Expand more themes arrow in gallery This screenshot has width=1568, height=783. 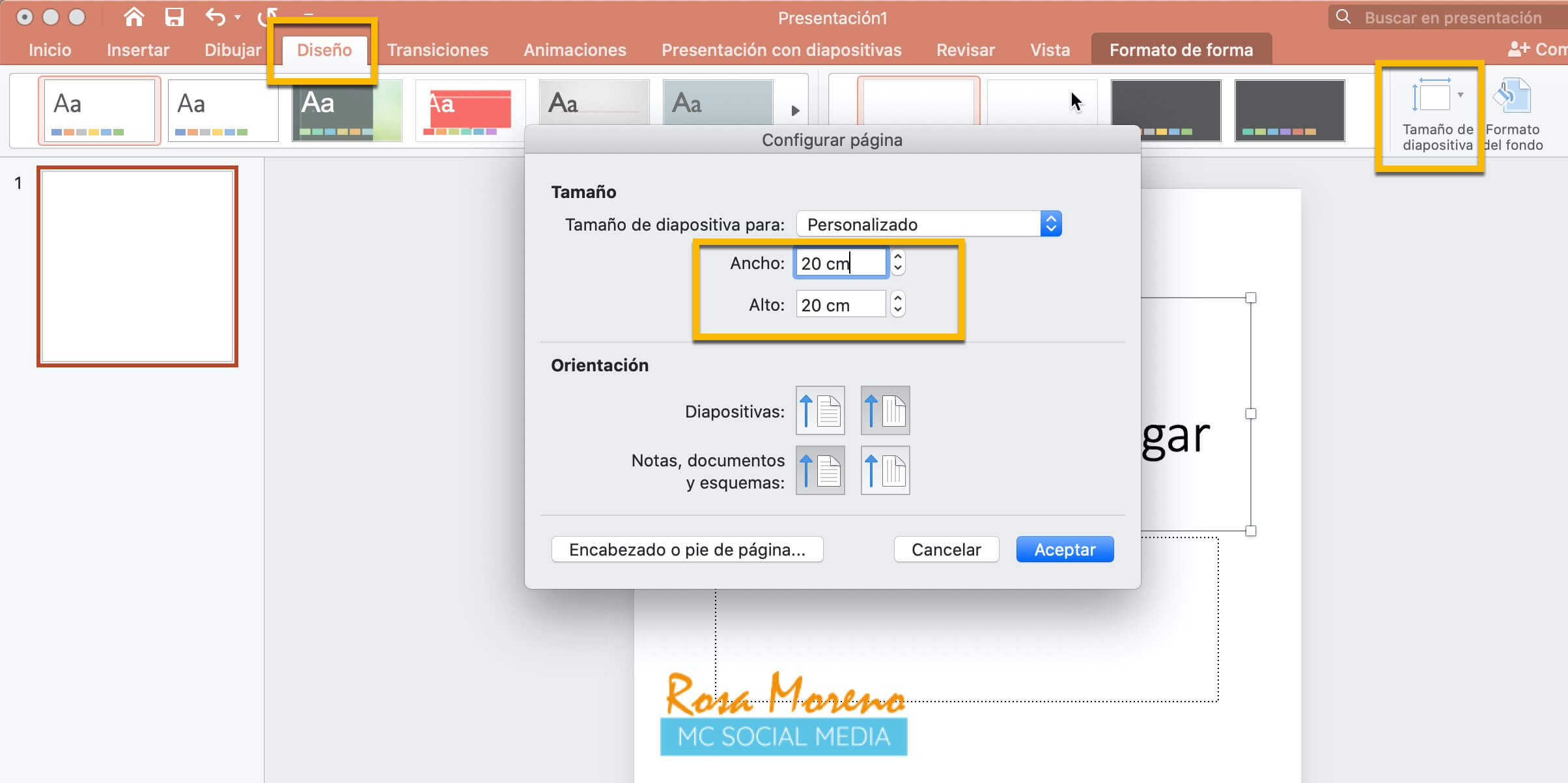coord(795,111)
